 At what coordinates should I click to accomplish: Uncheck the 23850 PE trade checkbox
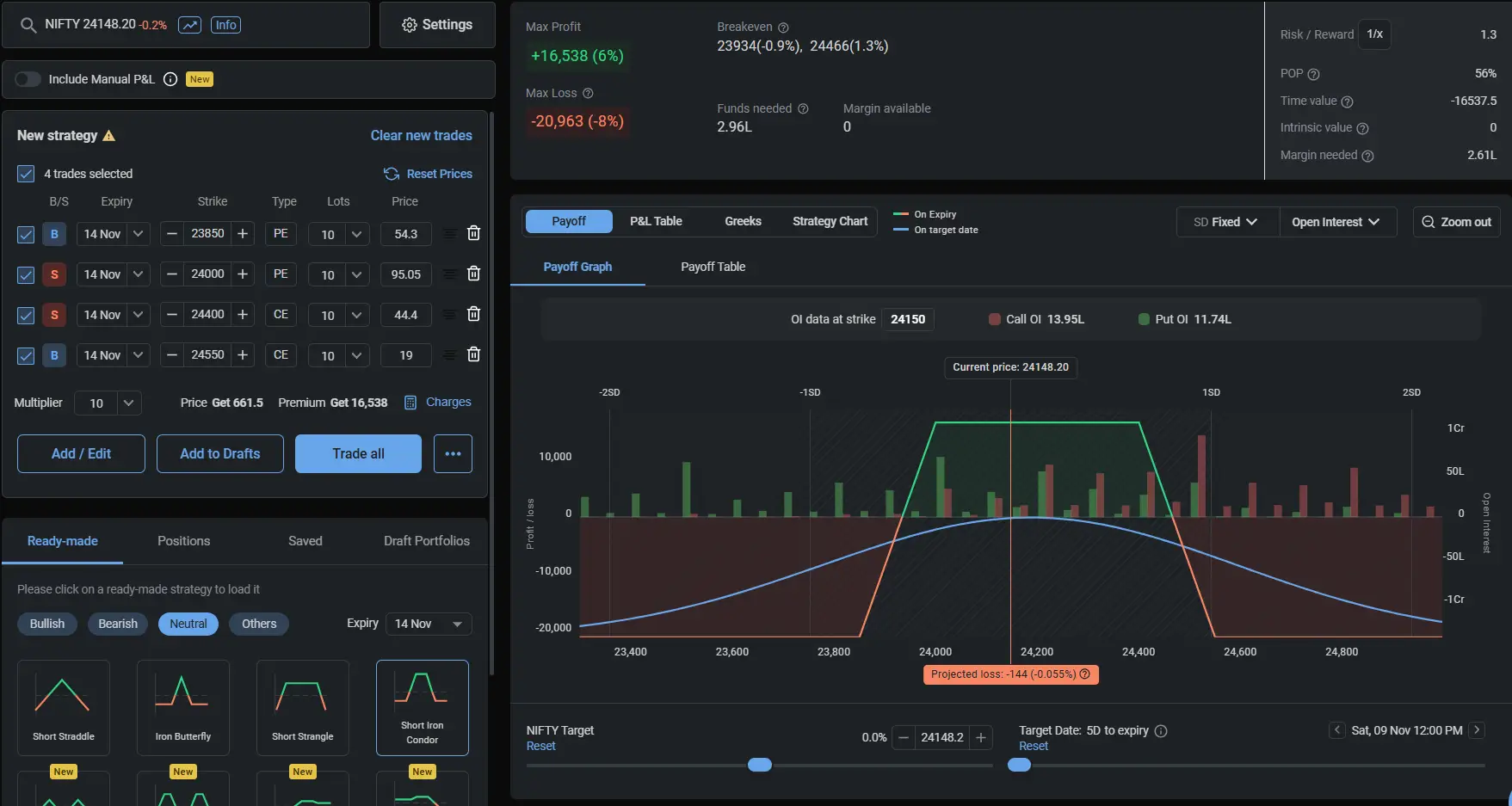26,234
